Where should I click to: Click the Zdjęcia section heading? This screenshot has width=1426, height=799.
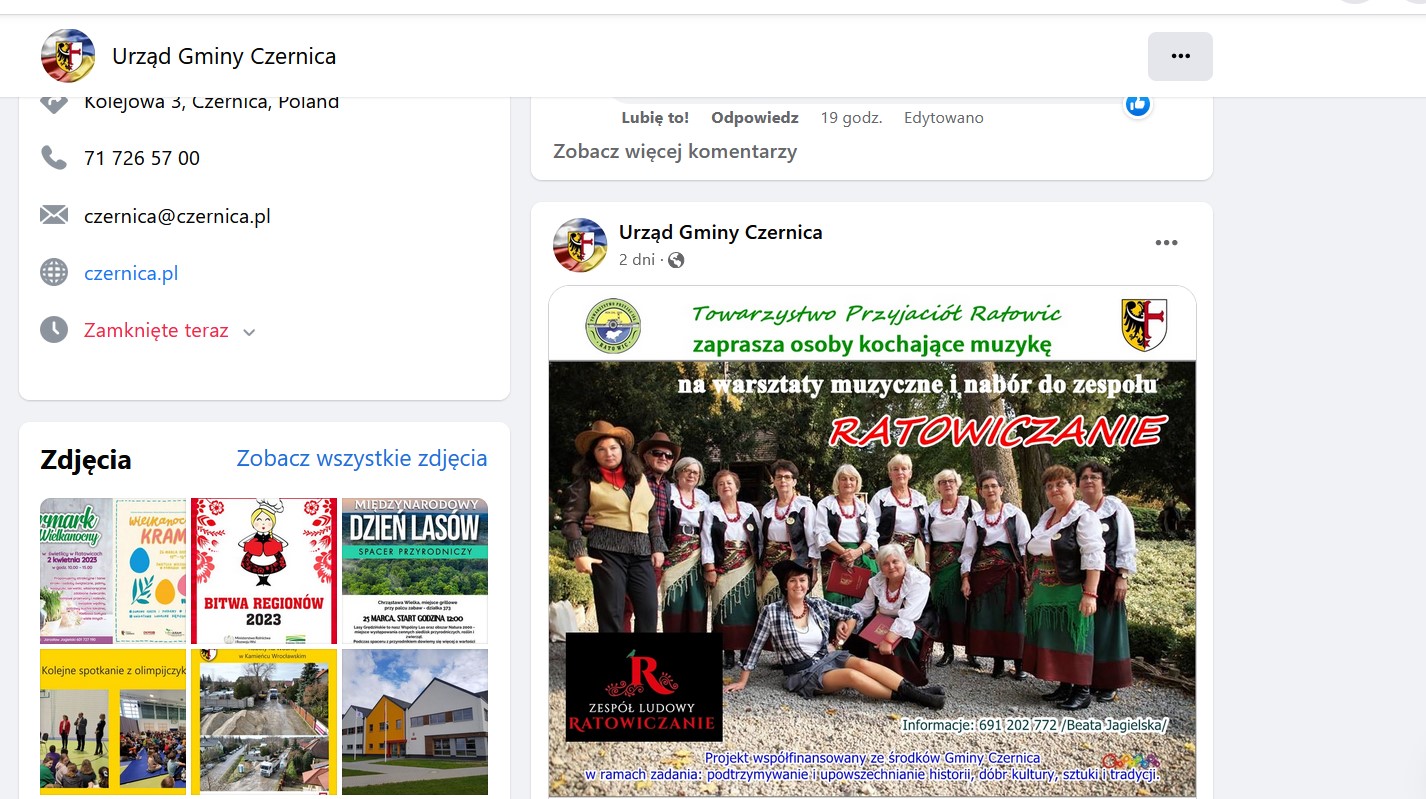[x=86, y=460]
